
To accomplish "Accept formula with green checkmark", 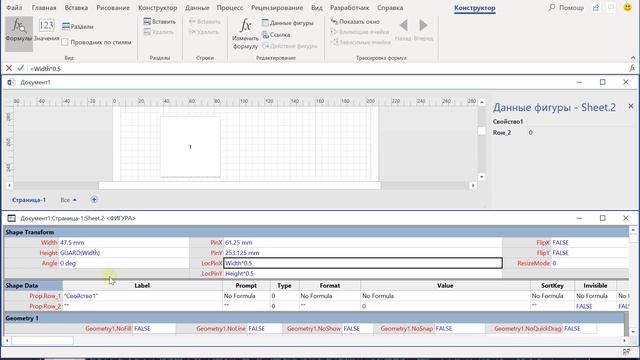I will pyautogui.click(x=20, y=68).
